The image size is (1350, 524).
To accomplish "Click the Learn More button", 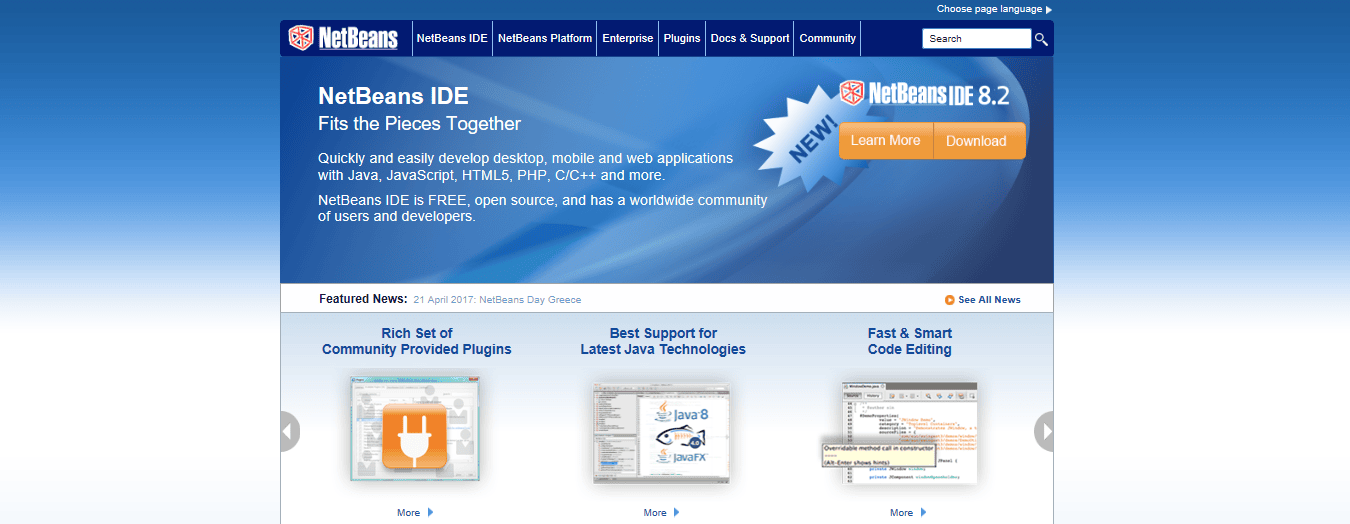I will pyautogui.click(x=885, y=141).
